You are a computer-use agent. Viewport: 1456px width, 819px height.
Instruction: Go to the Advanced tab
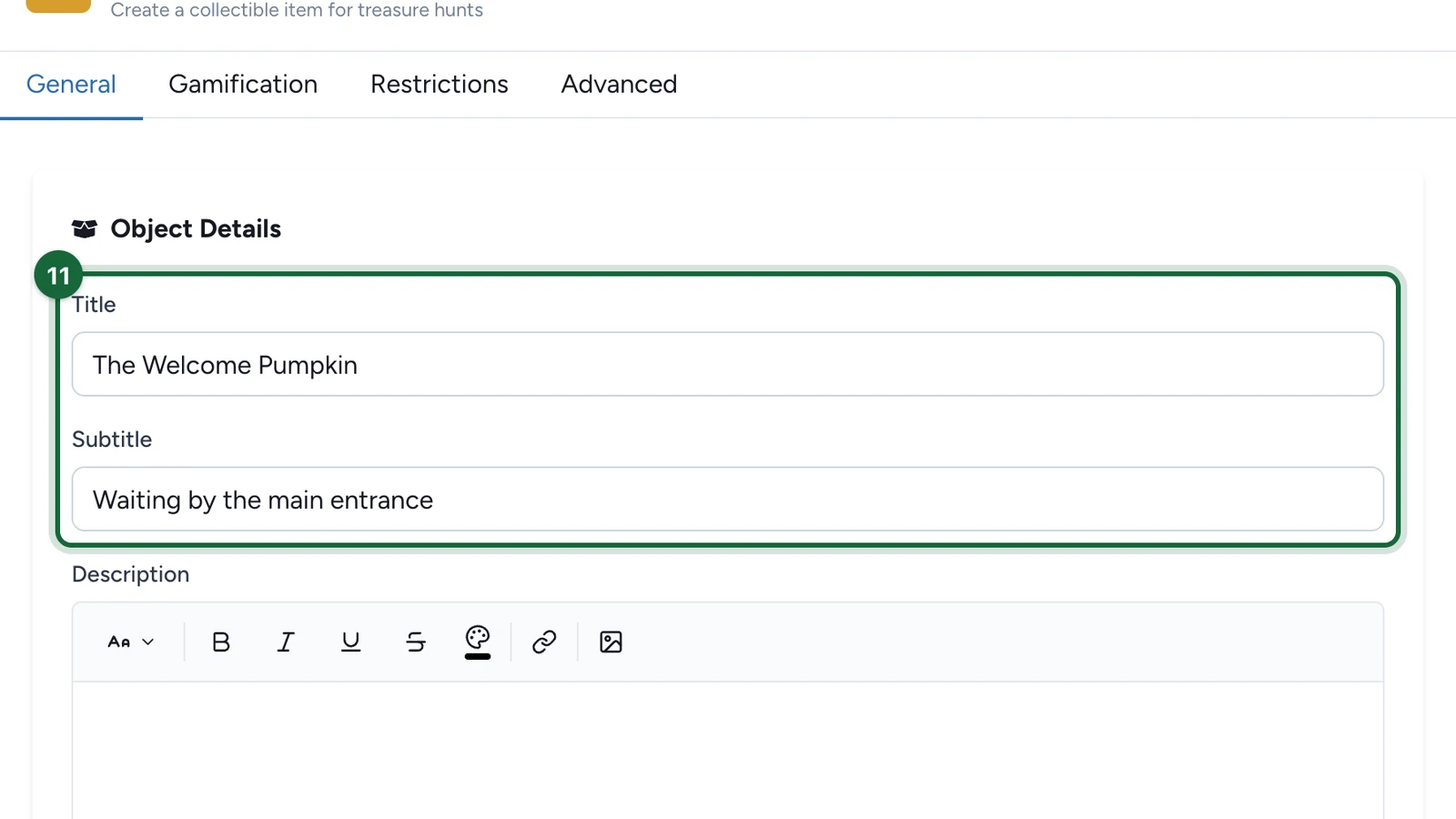pyautogui.click(x=619, y=84)
